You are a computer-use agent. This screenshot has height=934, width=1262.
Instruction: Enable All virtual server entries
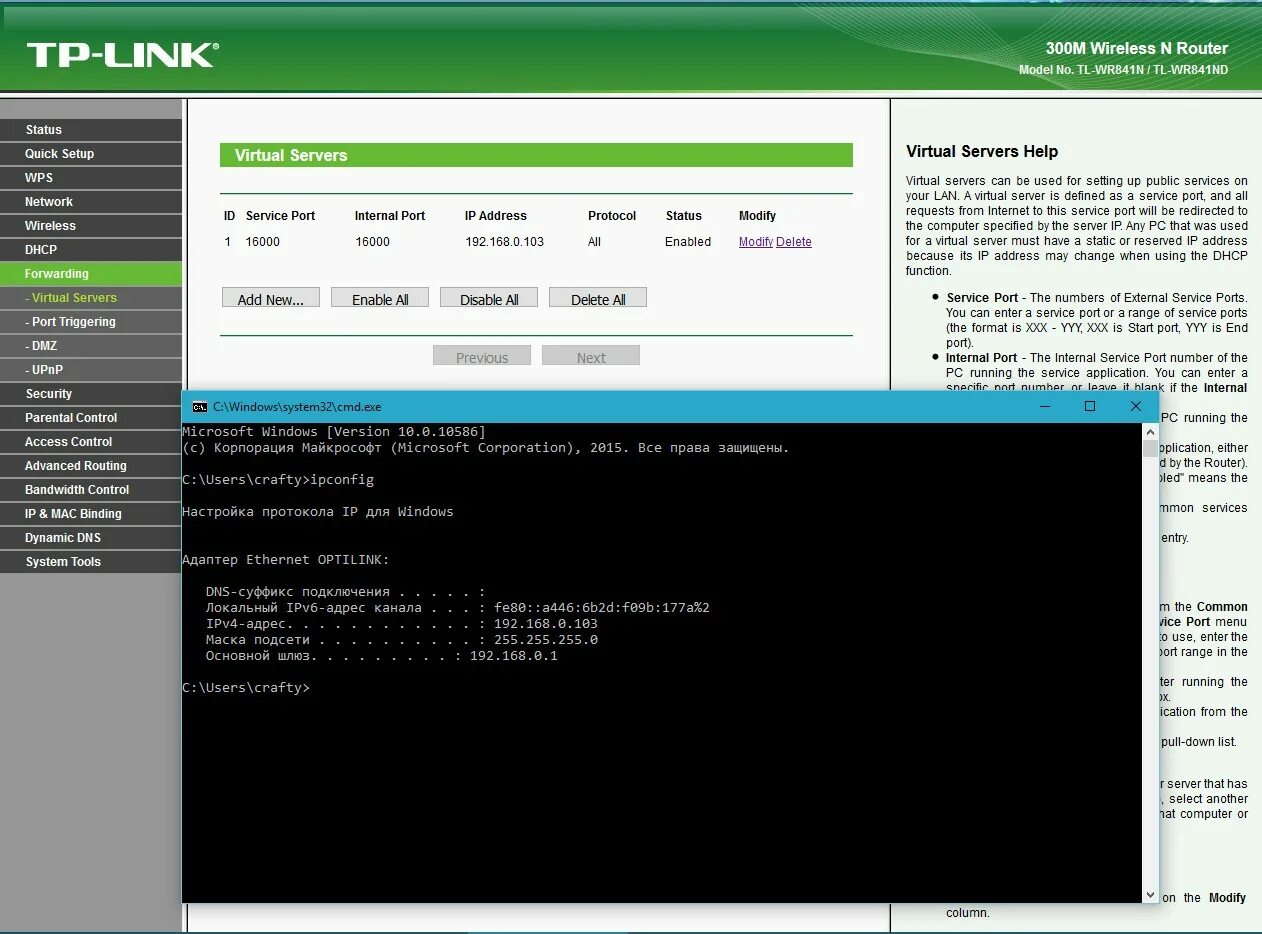(x=379, y=297)
